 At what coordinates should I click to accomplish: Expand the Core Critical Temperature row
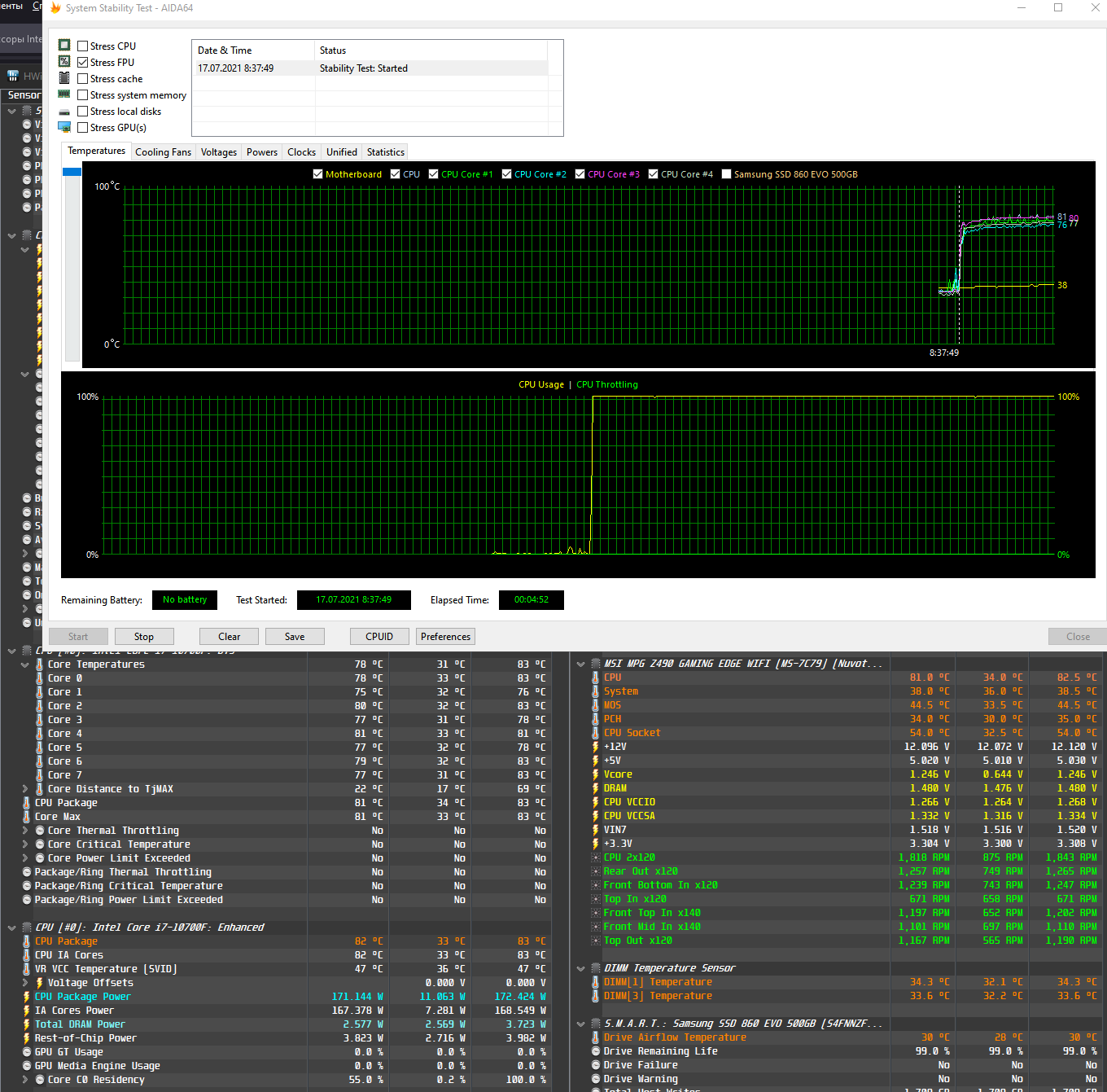(25, 844)
